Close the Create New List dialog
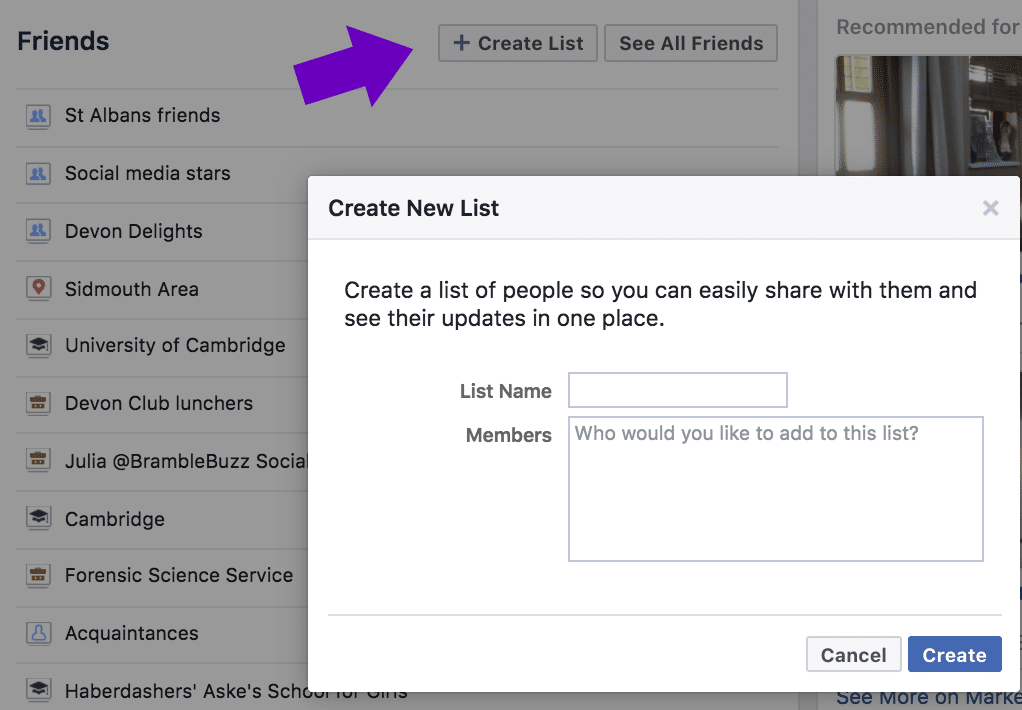 (990, 208)
